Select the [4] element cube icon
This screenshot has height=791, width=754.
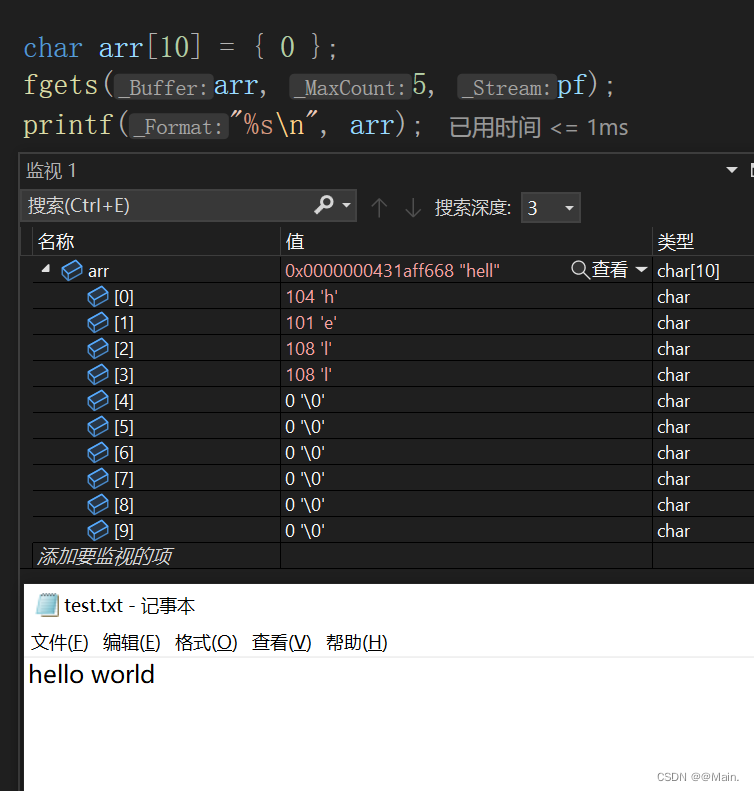tap(97, 401)
